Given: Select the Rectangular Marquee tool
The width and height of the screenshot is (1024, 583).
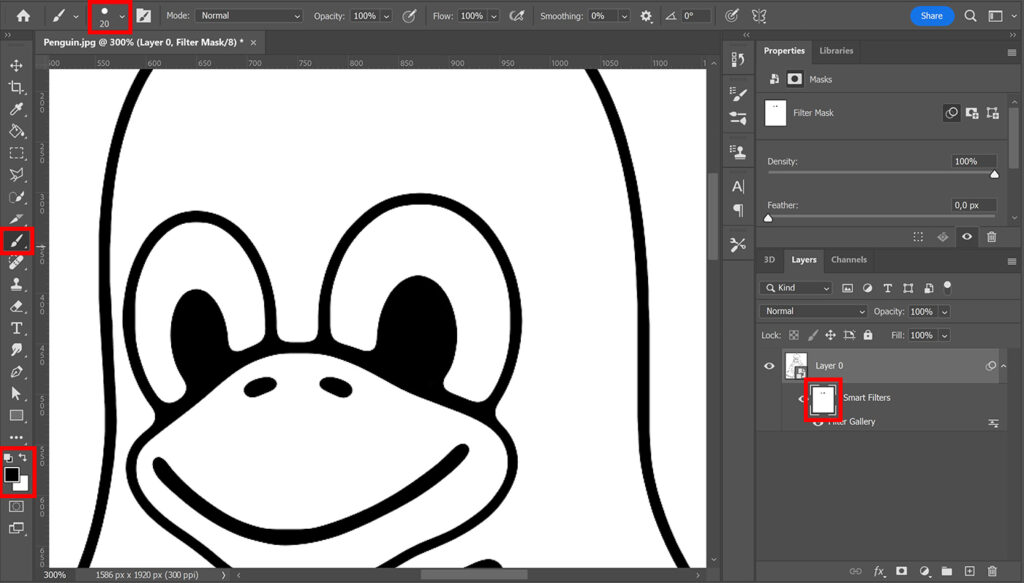Looking at the screenshot, I should coord(16,153).
